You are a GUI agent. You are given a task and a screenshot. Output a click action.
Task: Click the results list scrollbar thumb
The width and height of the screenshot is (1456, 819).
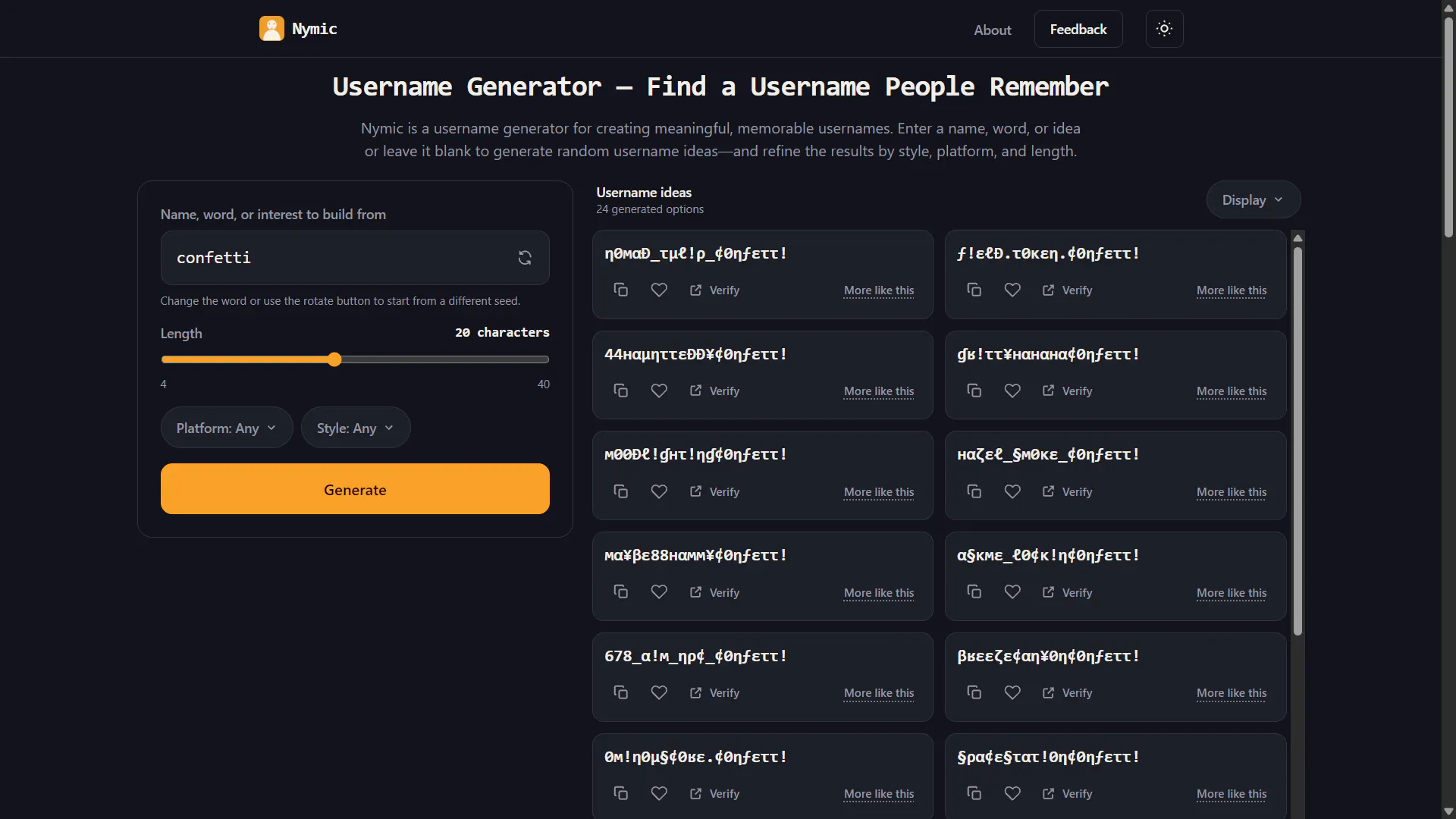pyautogui.click(x=1298, y=441)
